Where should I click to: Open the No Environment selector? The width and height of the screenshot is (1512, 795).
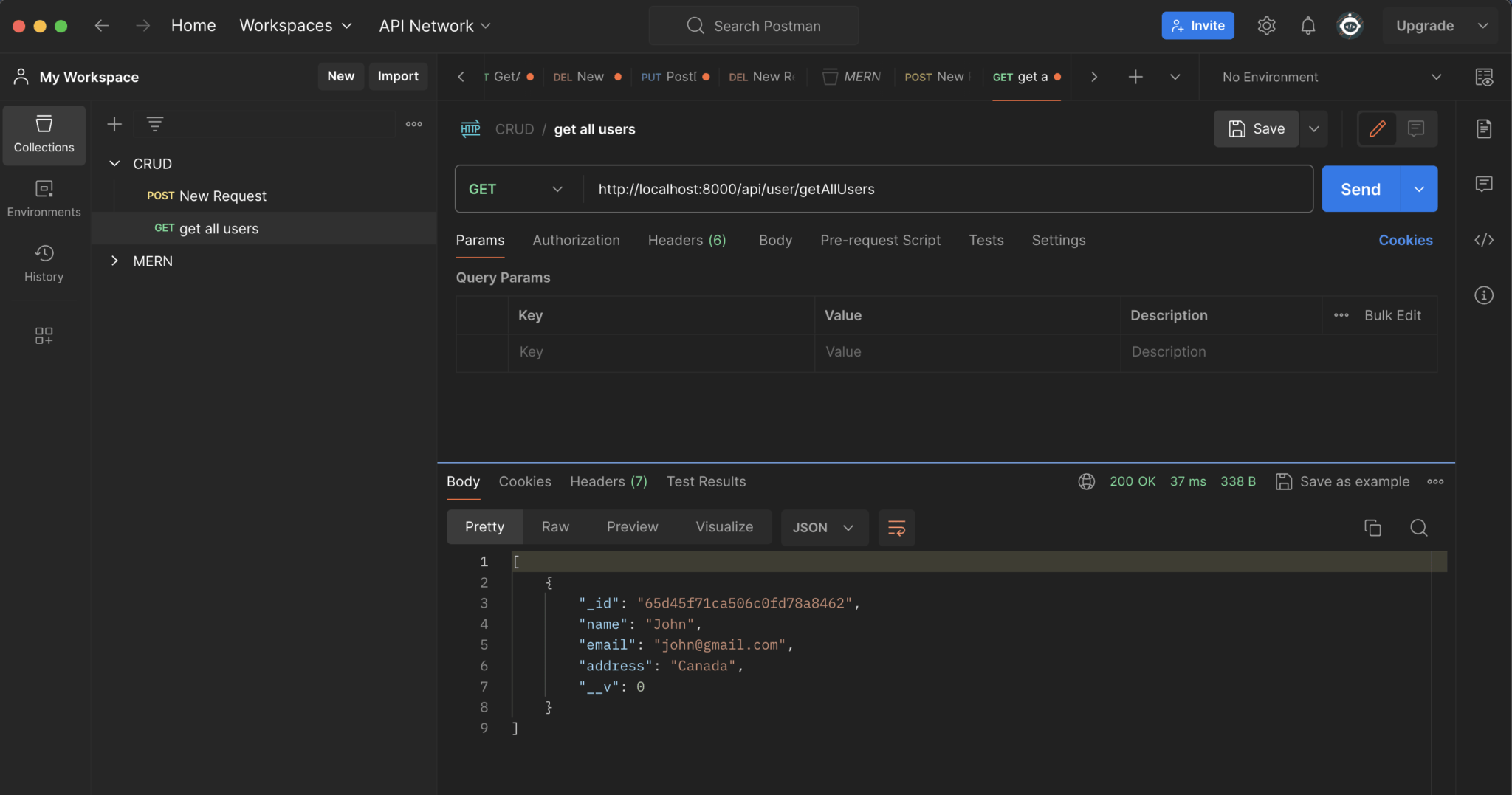tap(1332, 77)
